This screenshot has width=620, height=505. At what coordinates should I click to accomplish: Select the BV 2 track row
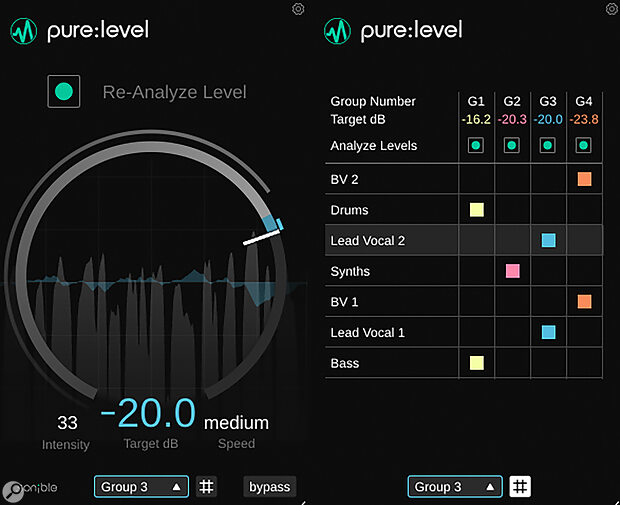pyautogui.click(x=464, y=179)
